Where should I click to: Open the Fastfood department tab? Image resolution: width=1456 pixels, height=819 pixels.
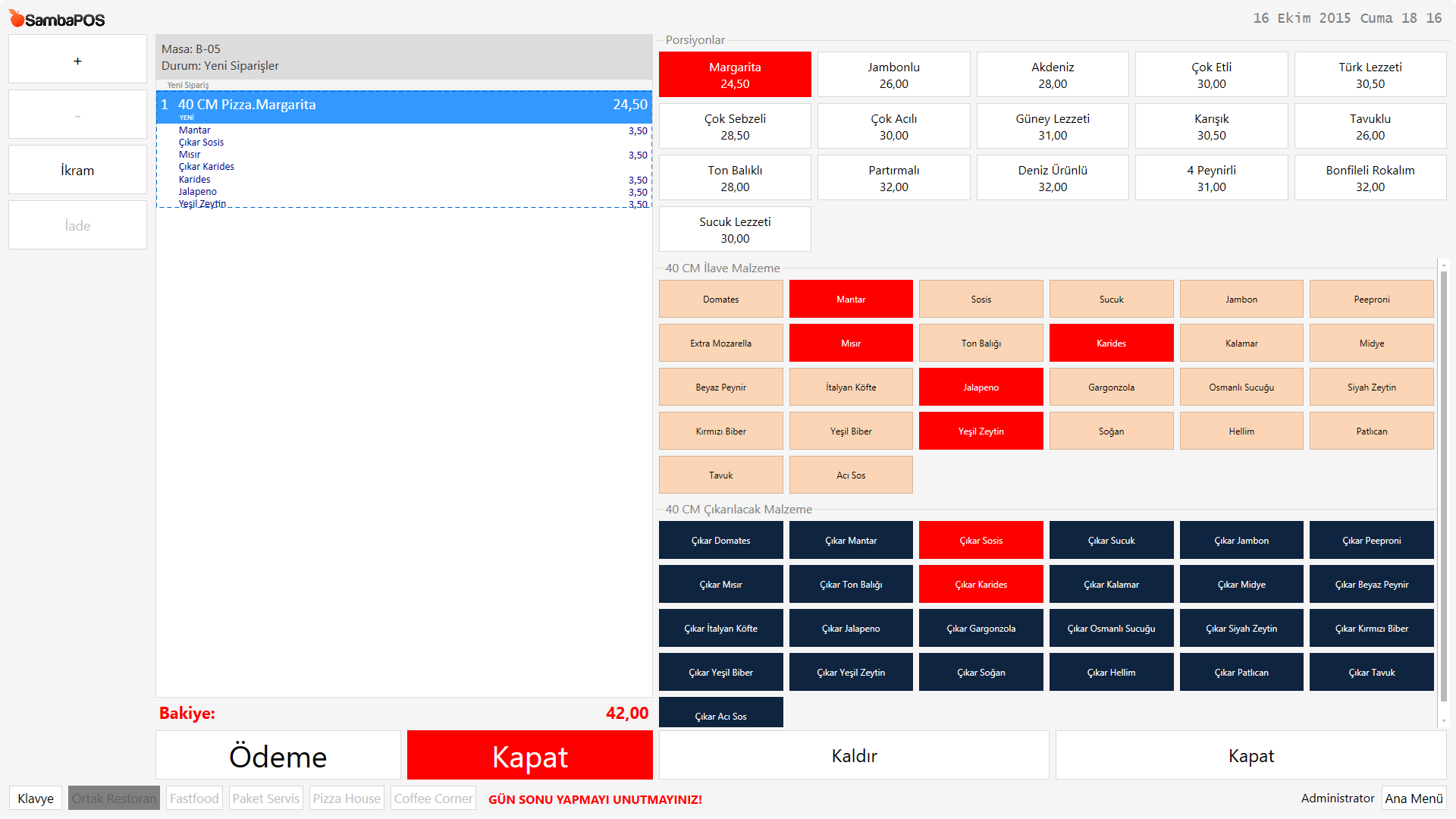tap(194, 798)
